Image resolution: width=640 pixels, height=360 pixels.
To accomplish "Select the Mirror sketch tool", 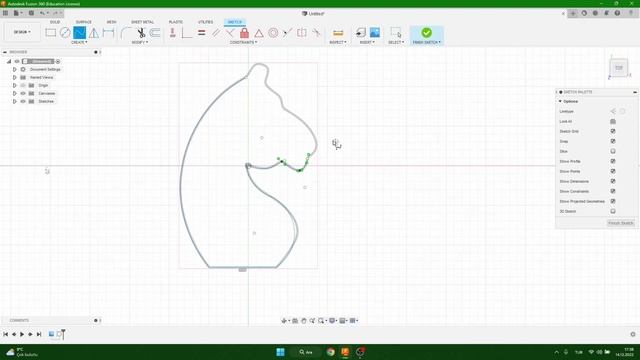I will pyautogui.click(x=94, y=33).
